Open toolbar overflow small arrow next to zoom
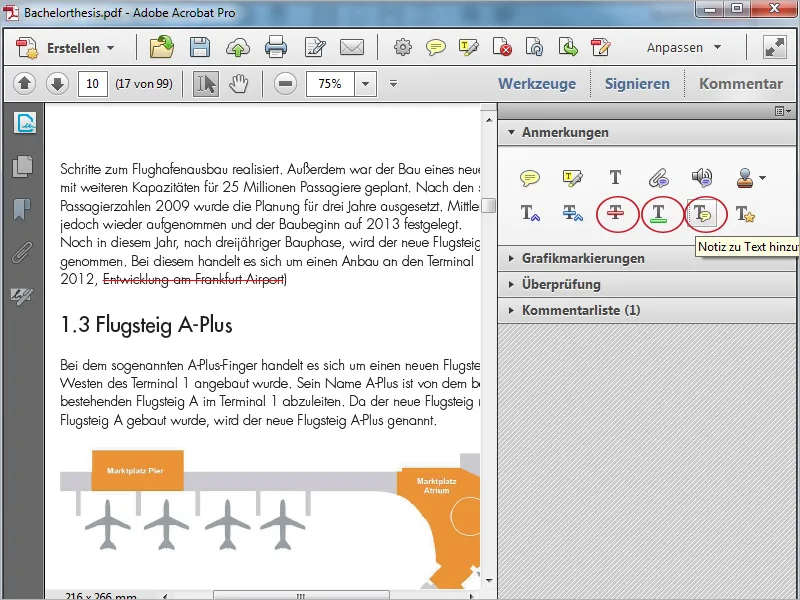The image size is (800, 600). click(393, 84)
